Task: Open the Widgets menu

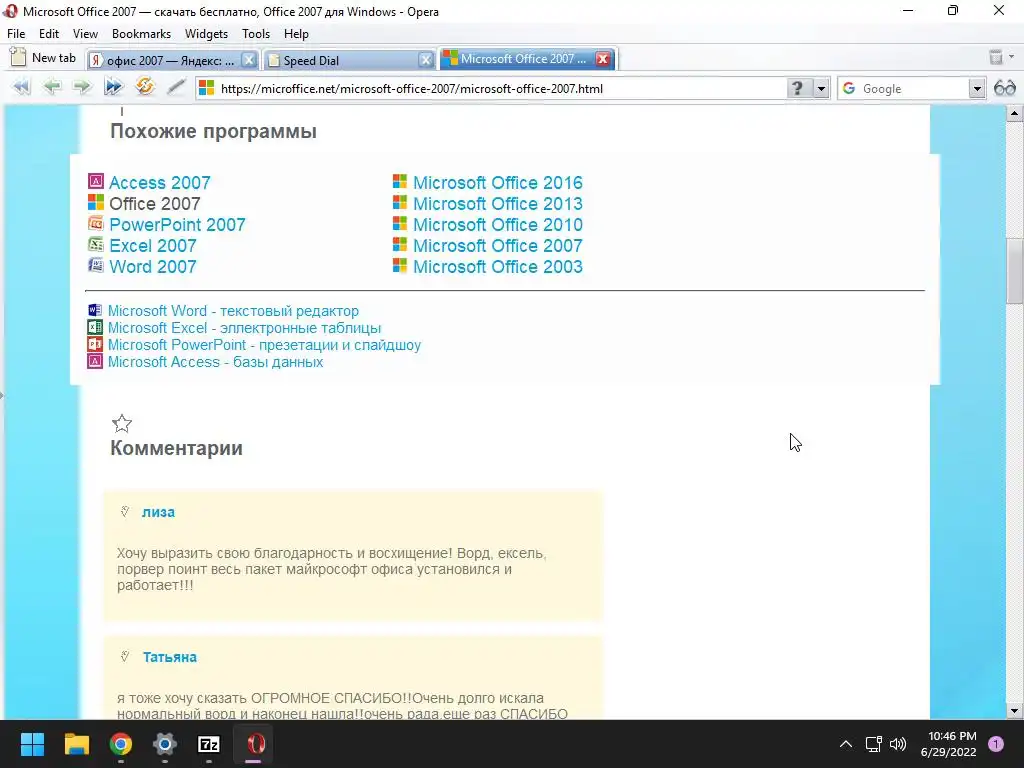Action: click(x=206, y=34)
